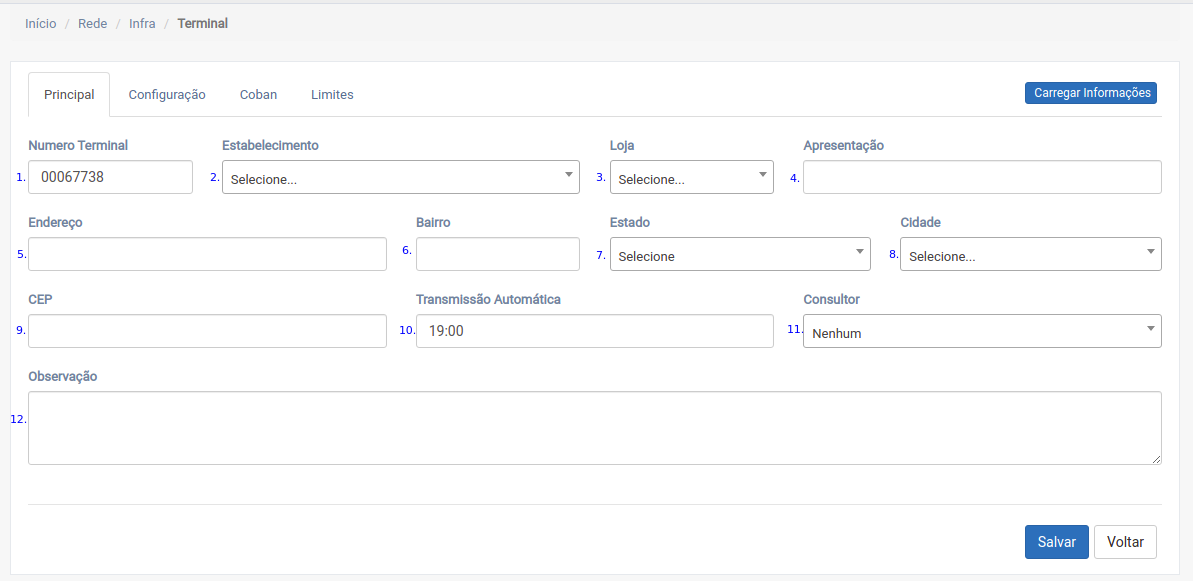Focus the Apresentação text field
1193x581 pixels.
coord(981,177)
